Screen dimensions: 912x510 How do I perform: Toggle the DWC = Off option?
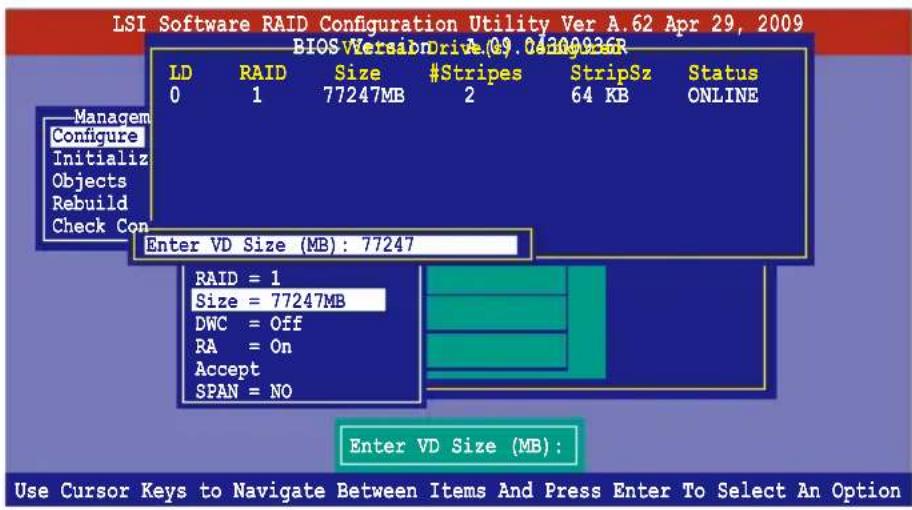pos(248,324)
